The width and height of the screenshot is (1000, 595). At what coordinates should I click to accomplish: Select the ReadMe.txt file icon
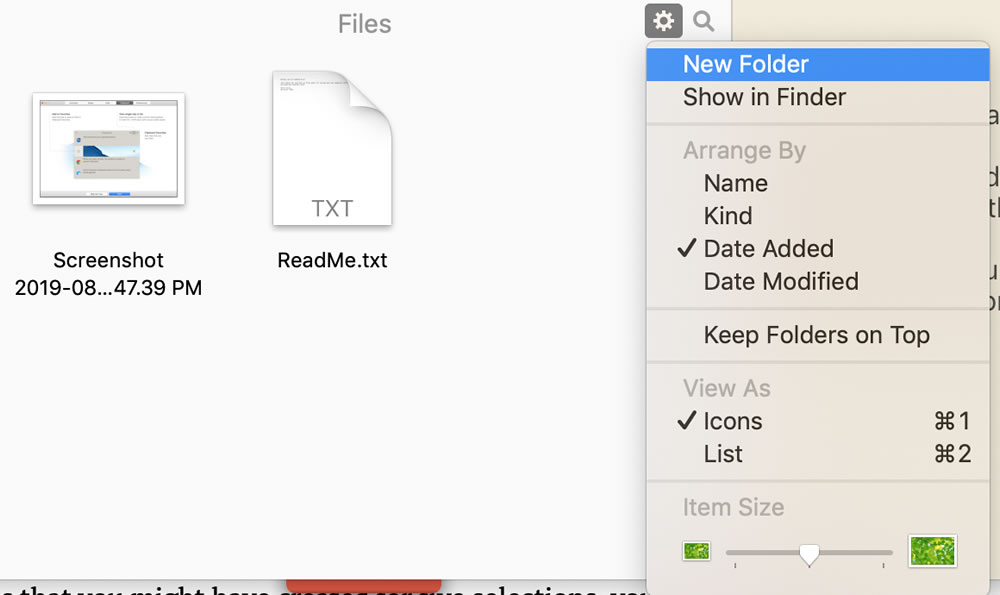point(332,148)
